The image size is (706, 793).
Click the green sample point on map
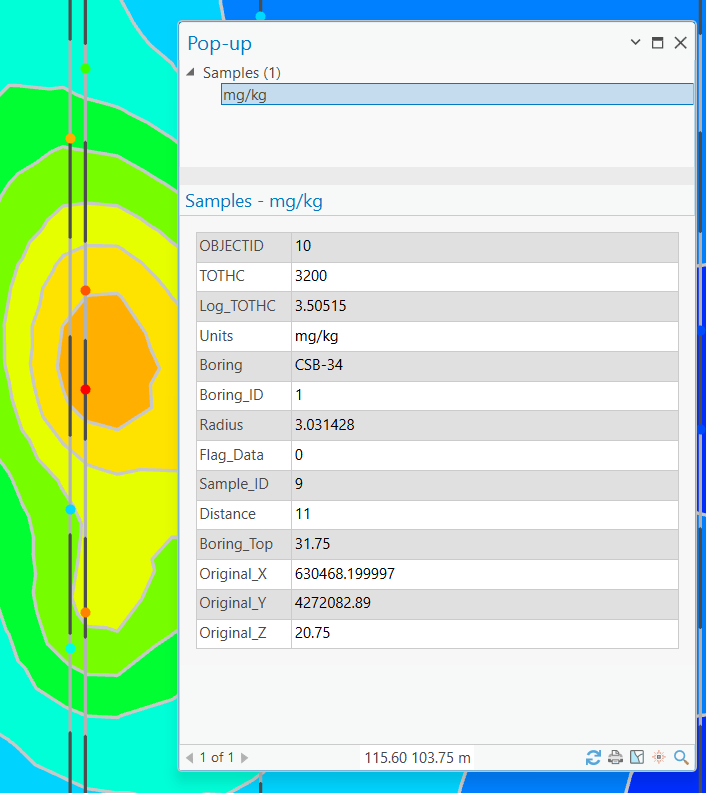[85, 68]
